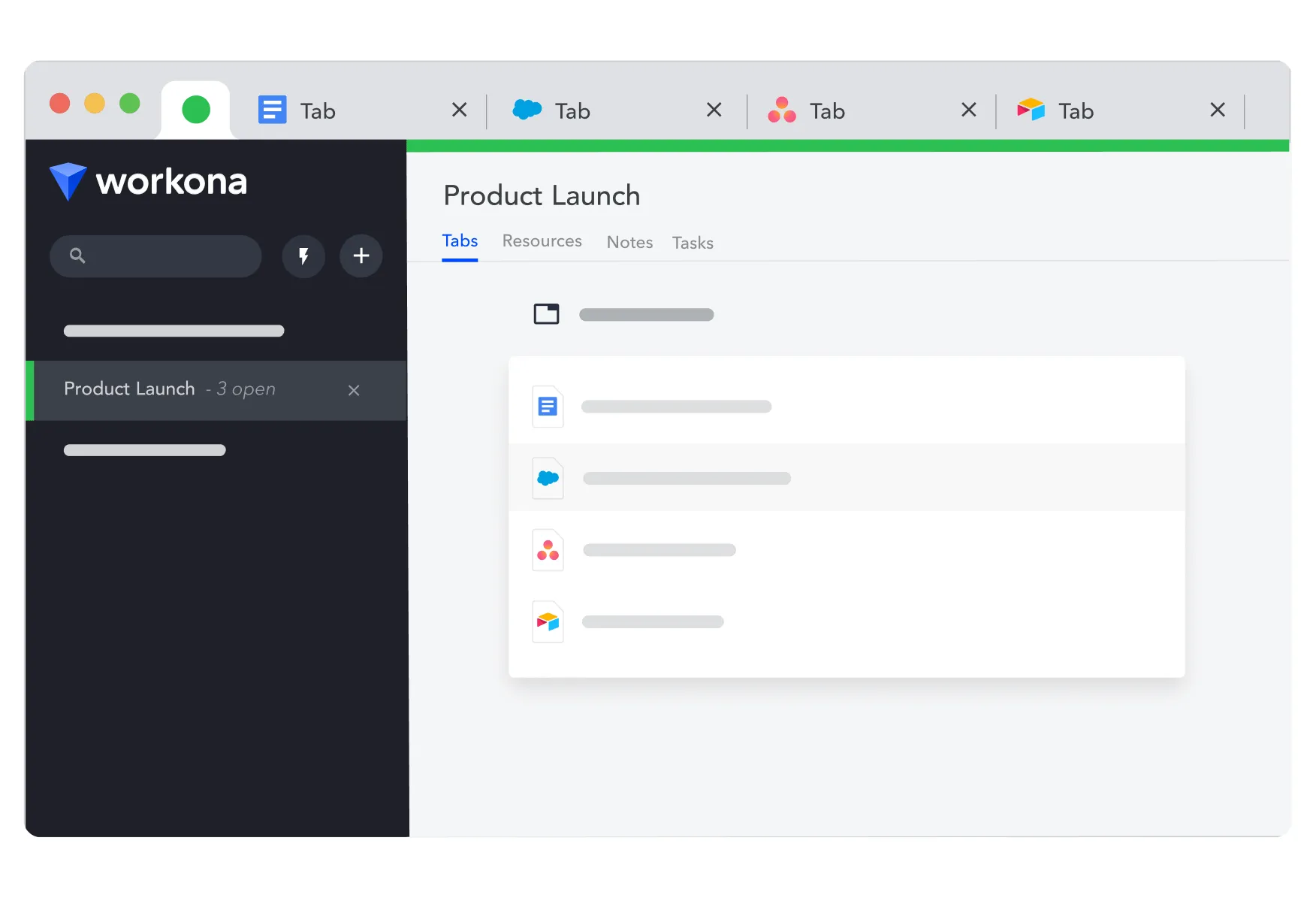Open the Salesforce item in tab list
This screenshot has width=1316, height=898.
click(847, 478)
